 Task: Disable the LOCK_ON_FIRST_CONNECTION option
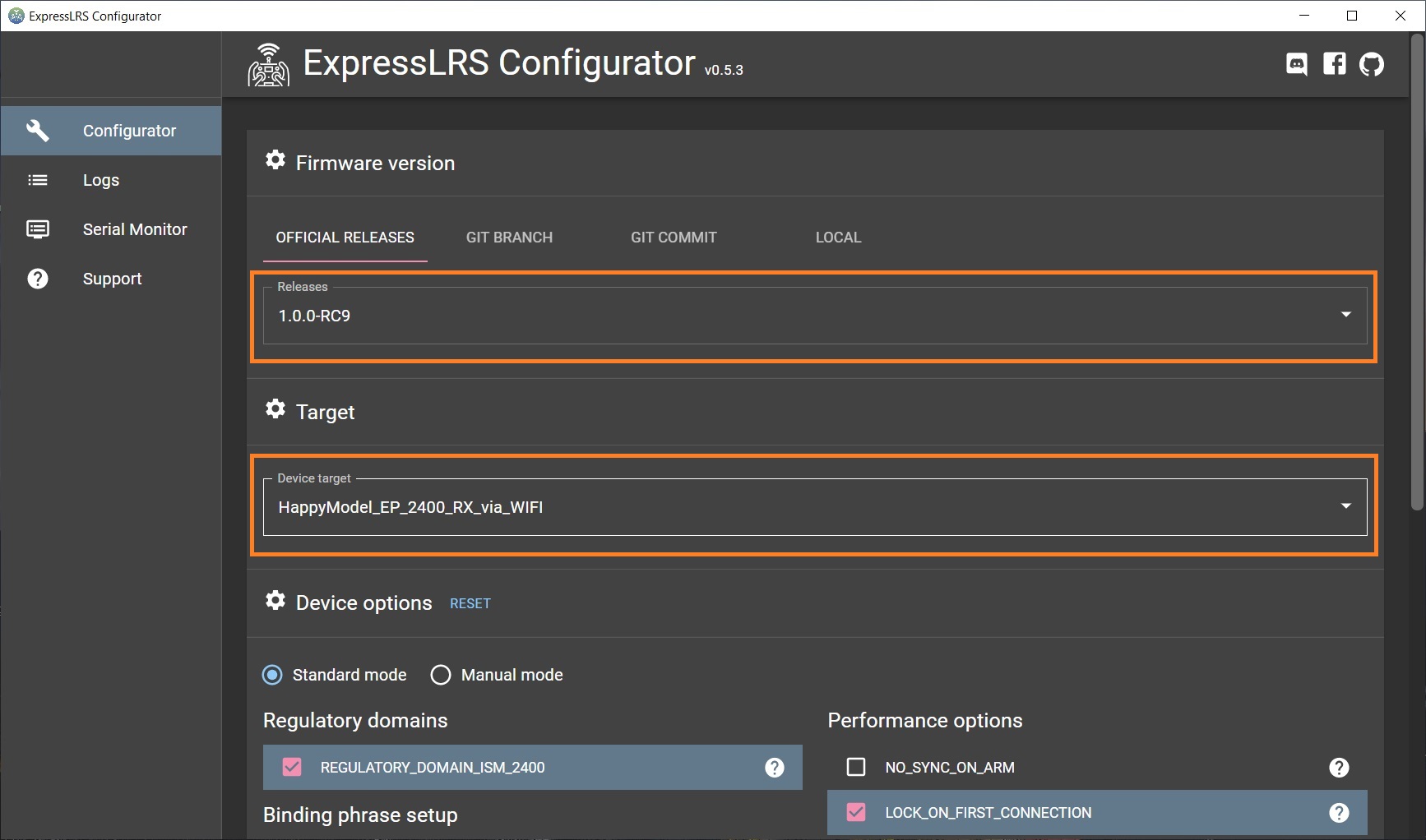855,812
